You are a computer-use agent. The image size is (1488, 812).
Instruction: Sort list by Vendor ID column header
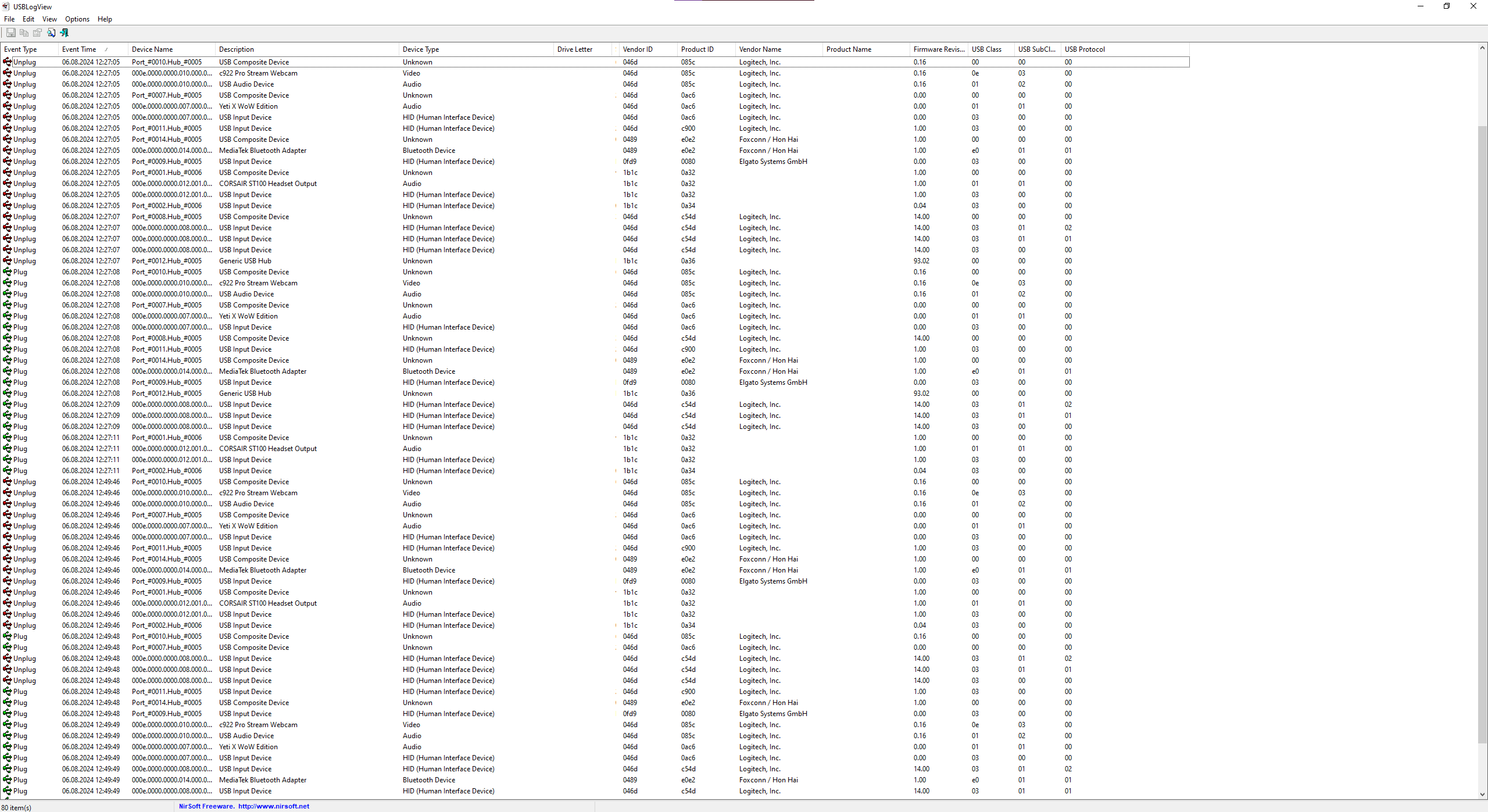(x=638, y=49)
